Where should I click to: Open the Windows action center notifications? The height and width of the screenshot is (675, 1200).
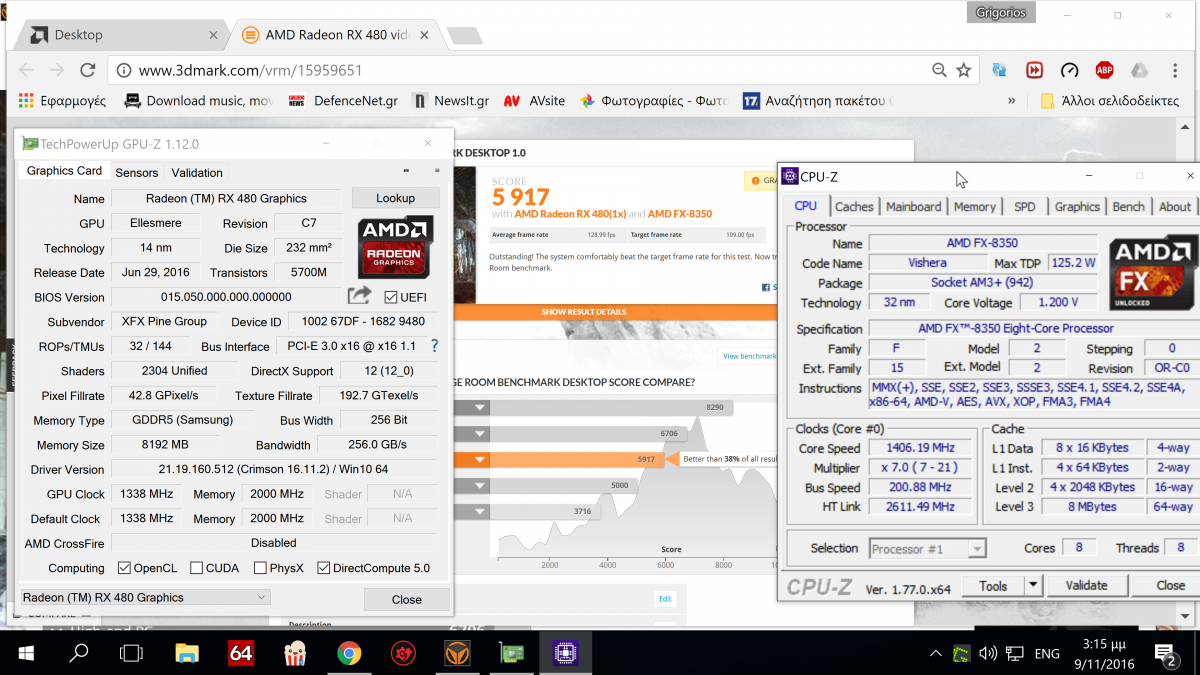(x=1167, y=654)
